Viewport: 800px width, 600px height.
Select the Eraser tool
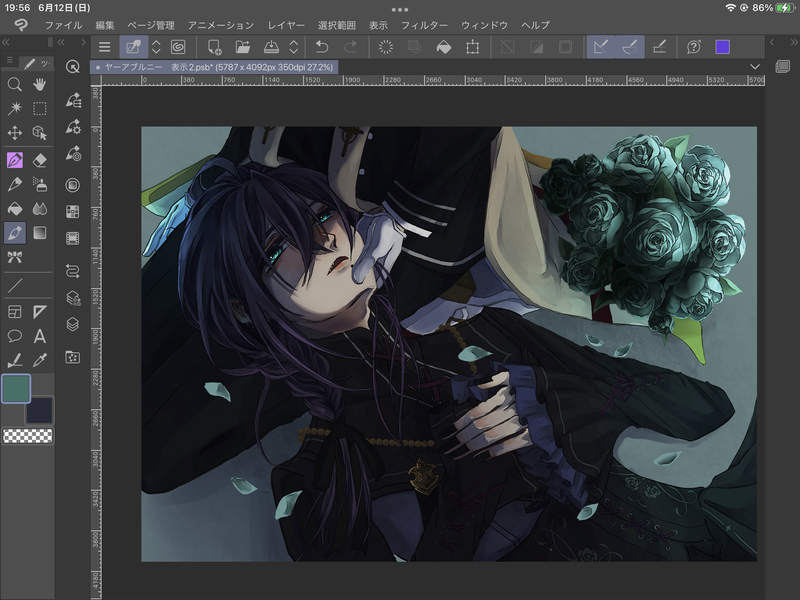tap(40, 160)
